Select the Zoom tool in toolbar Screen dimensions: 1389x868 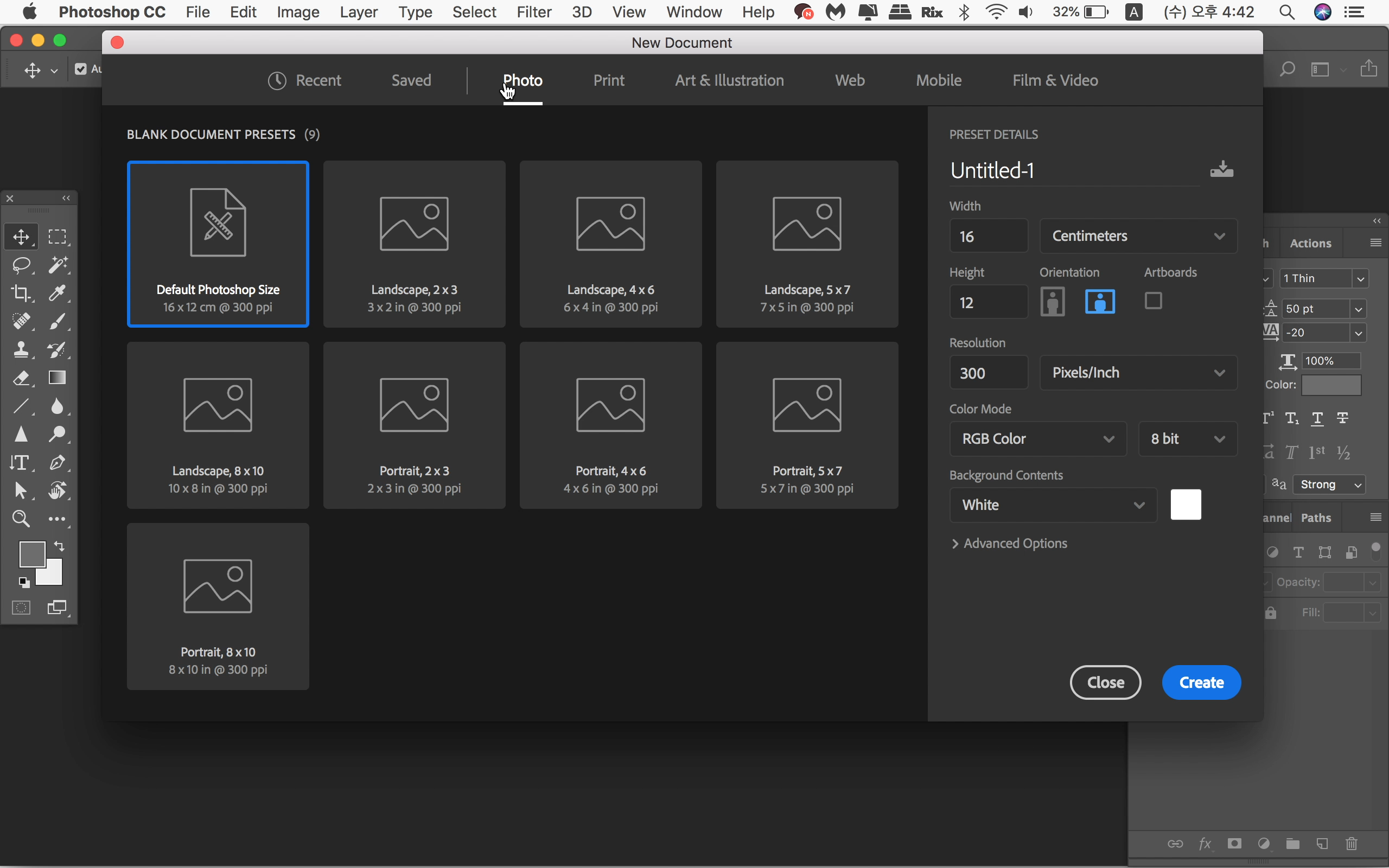click(21, 519)
